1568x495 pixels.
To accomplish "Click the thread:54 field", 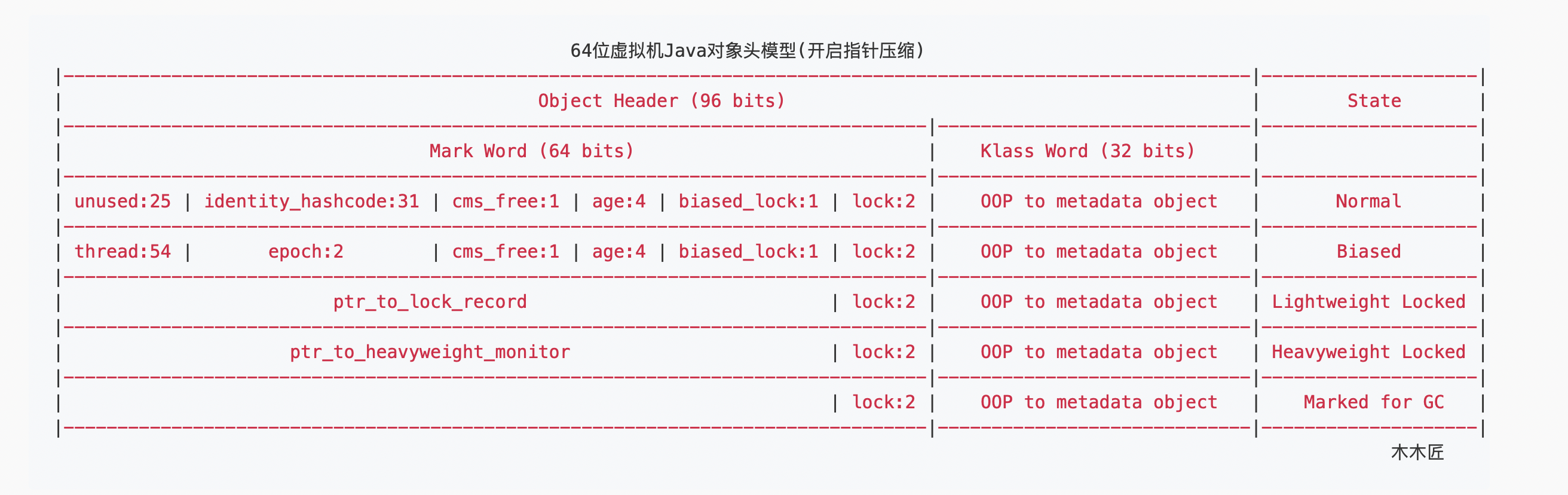I will (122, 252).
